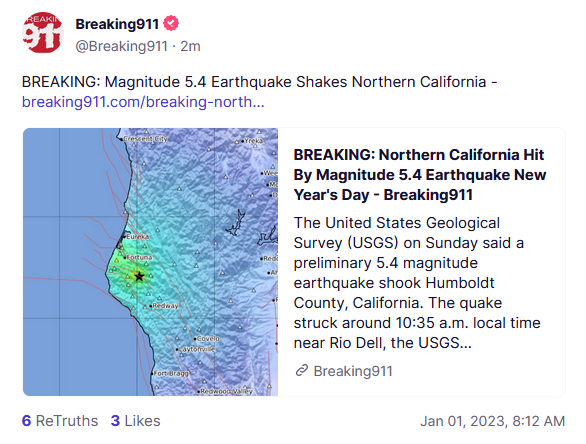Click the Crescent City label on the map

coord(145,139)
